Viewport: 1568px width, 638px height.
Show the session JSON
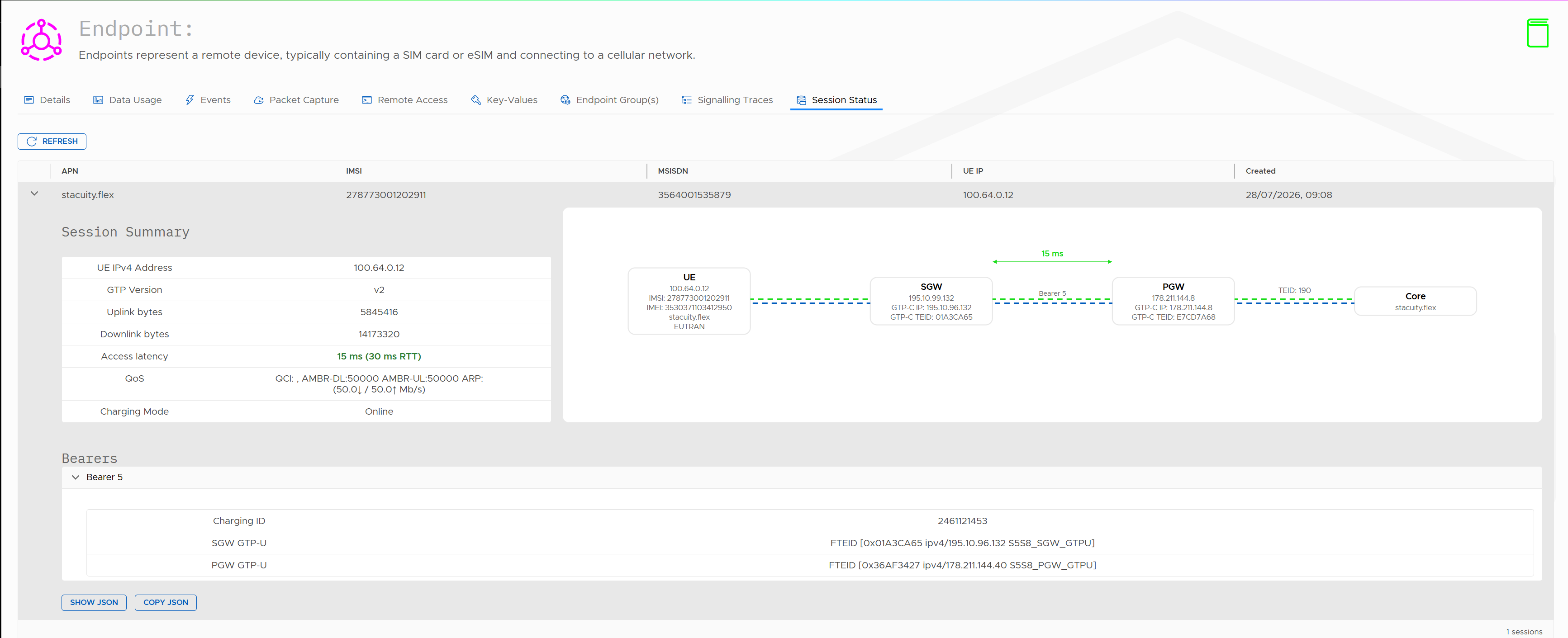94,602
